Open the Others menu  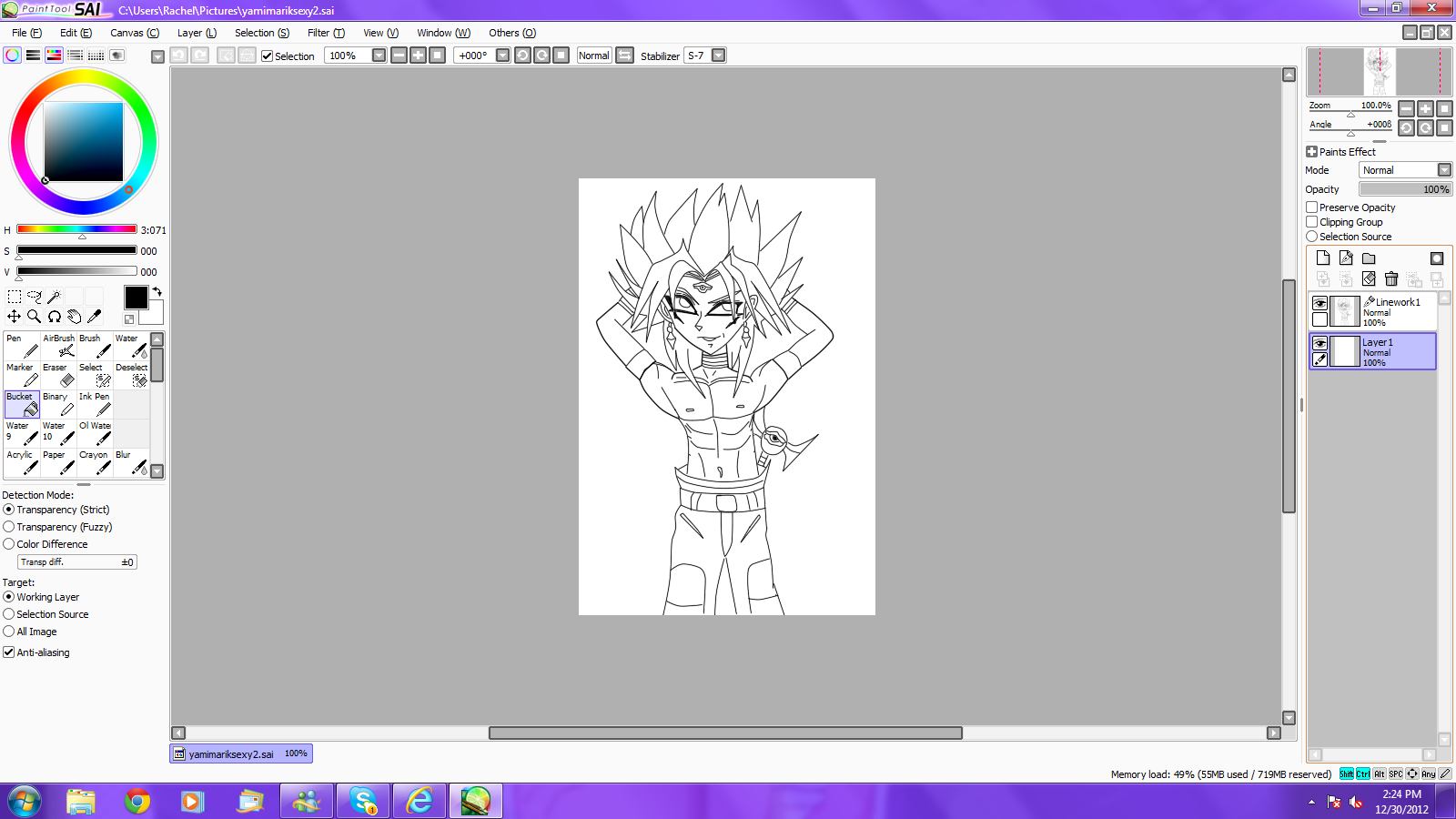[512, 33]
